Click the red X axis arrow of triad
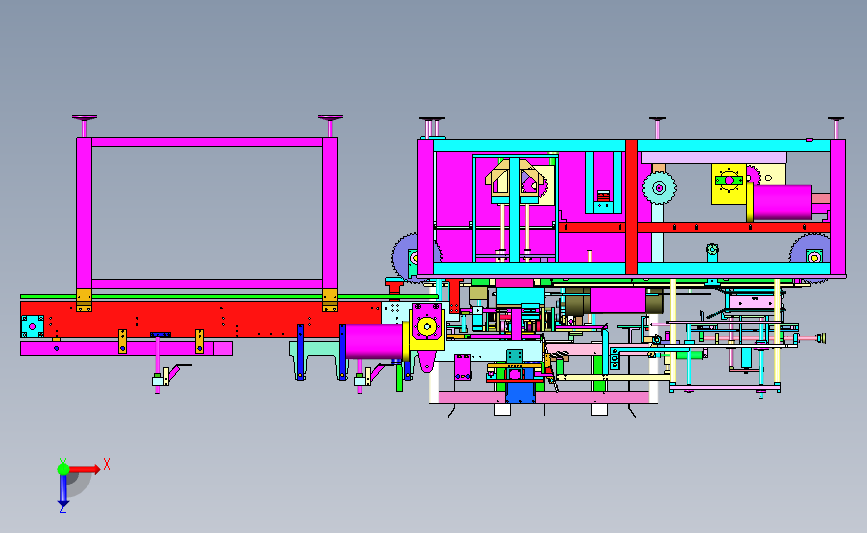 click(85, 469)
